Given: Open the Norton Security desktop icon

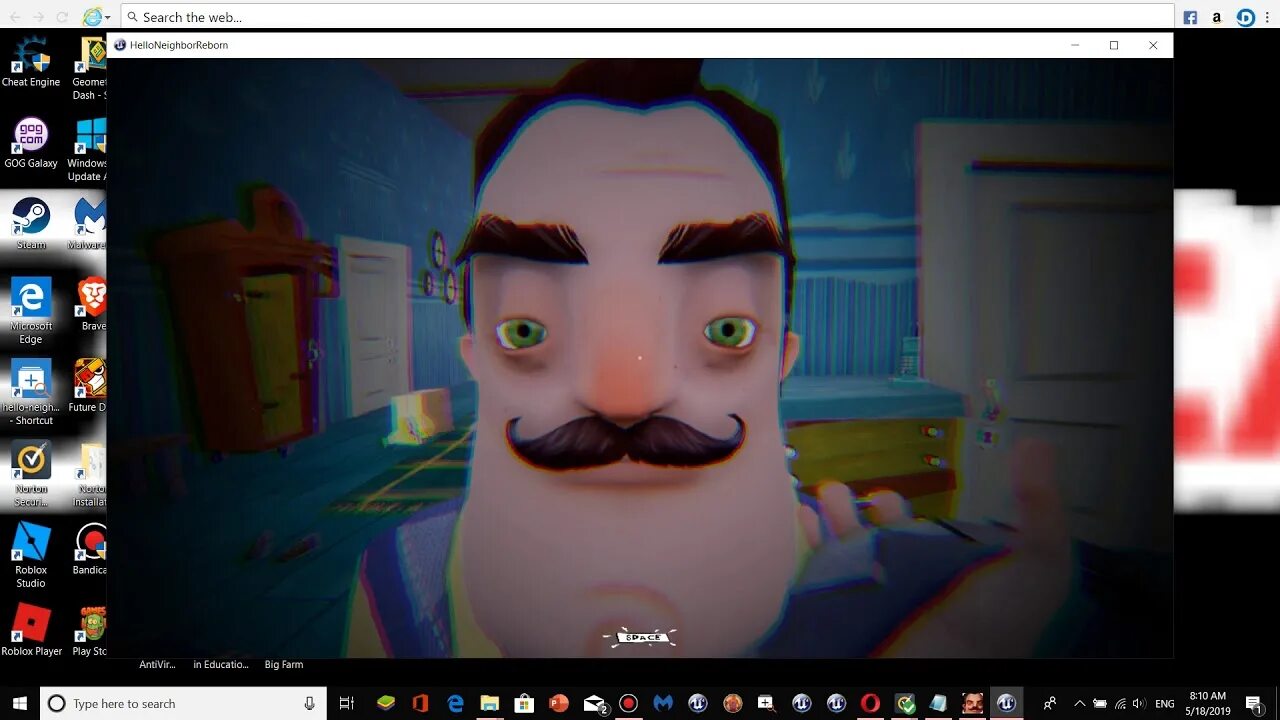Looking at the screenshot, I should [31, 473].
